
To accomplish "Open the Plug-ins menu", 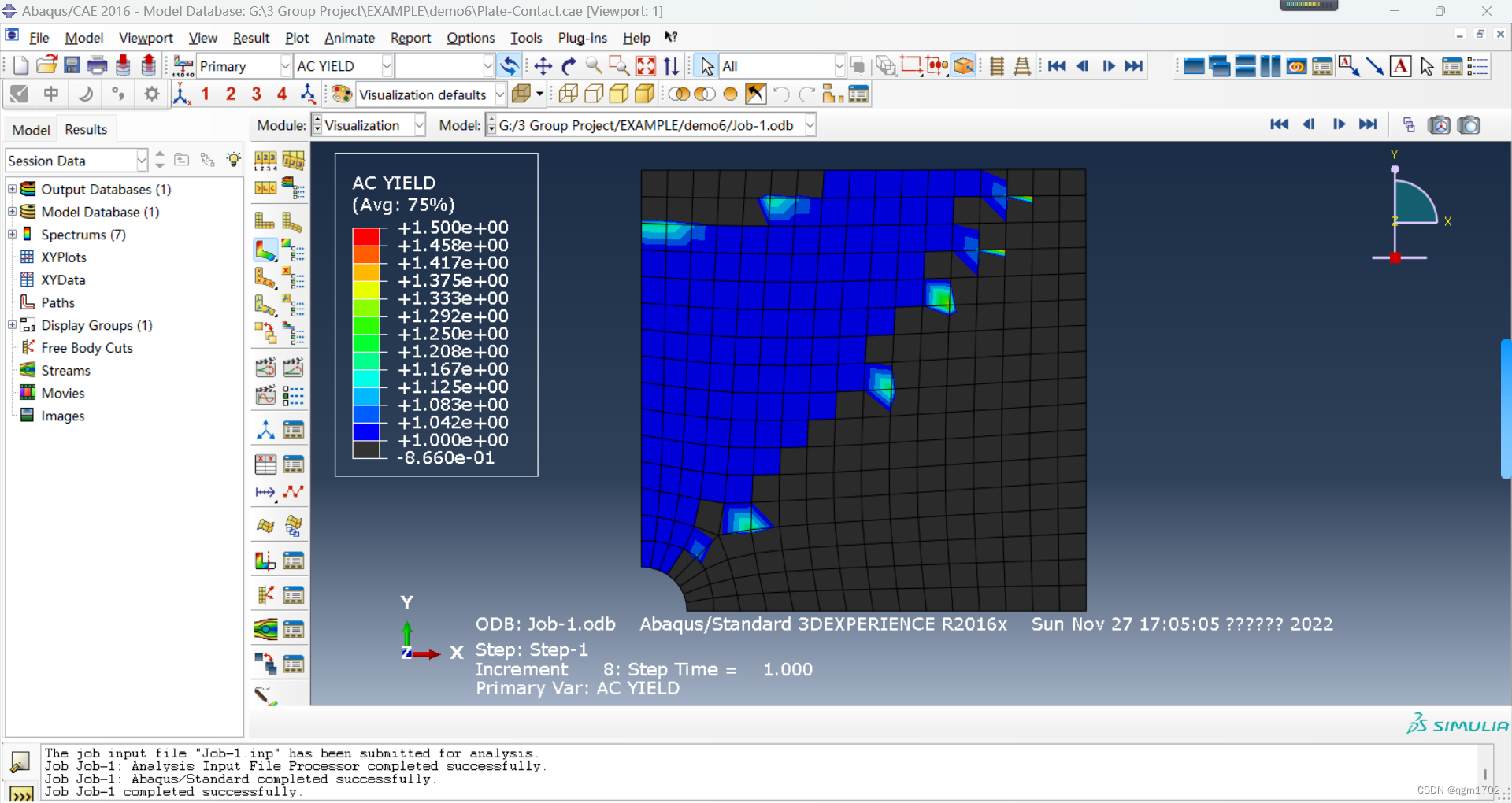I will pyautogui.click(x=583, y=38).
